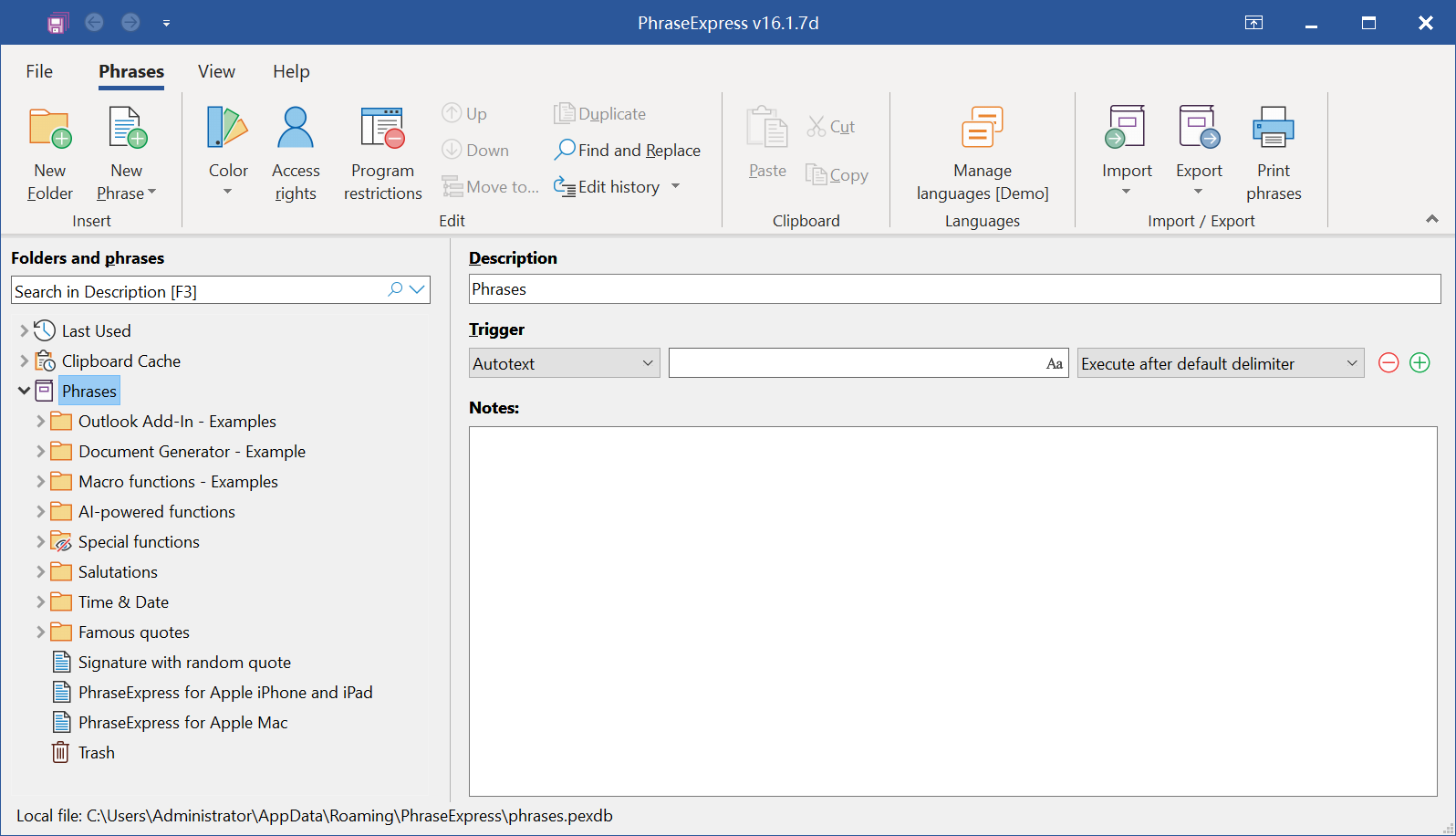The height and width of the screenshot is (836, 1456).
Task: Toggle case sensitivity Aa button
Action: click(x=1055, y=364)
